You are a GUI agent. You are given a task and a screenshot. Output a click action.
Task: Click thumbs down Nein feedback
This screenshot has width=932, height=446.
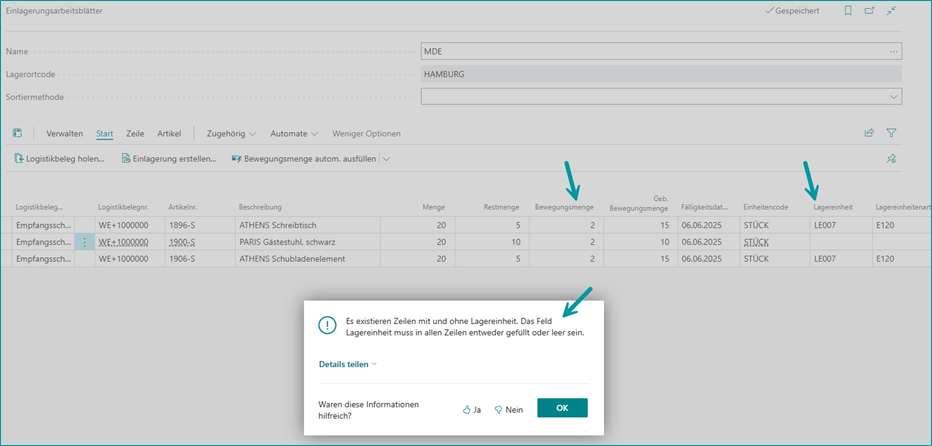click(509, 409)
